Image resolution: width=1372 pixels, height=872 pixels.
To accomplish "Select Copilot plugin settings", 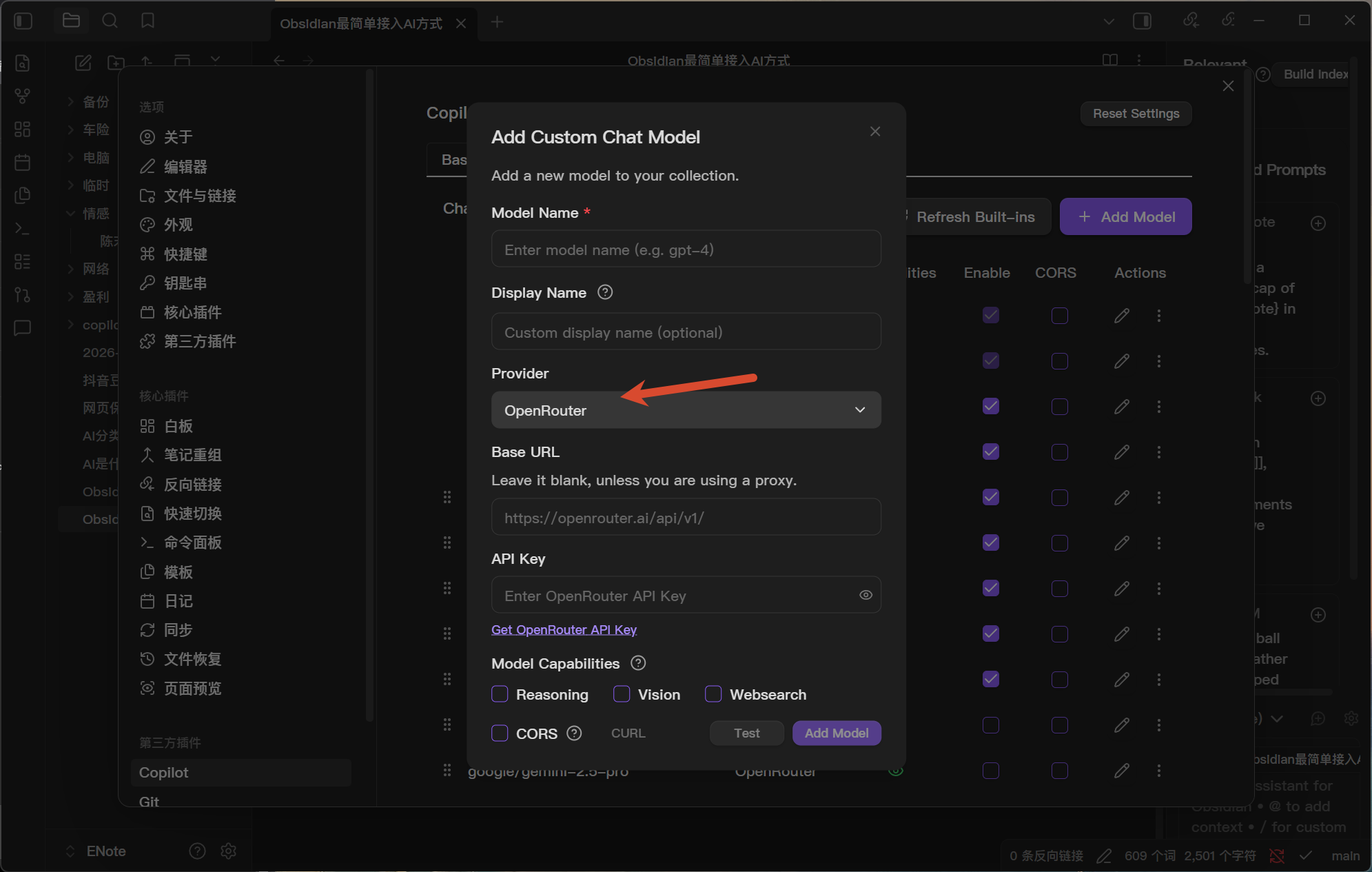I will pos(241,773).
